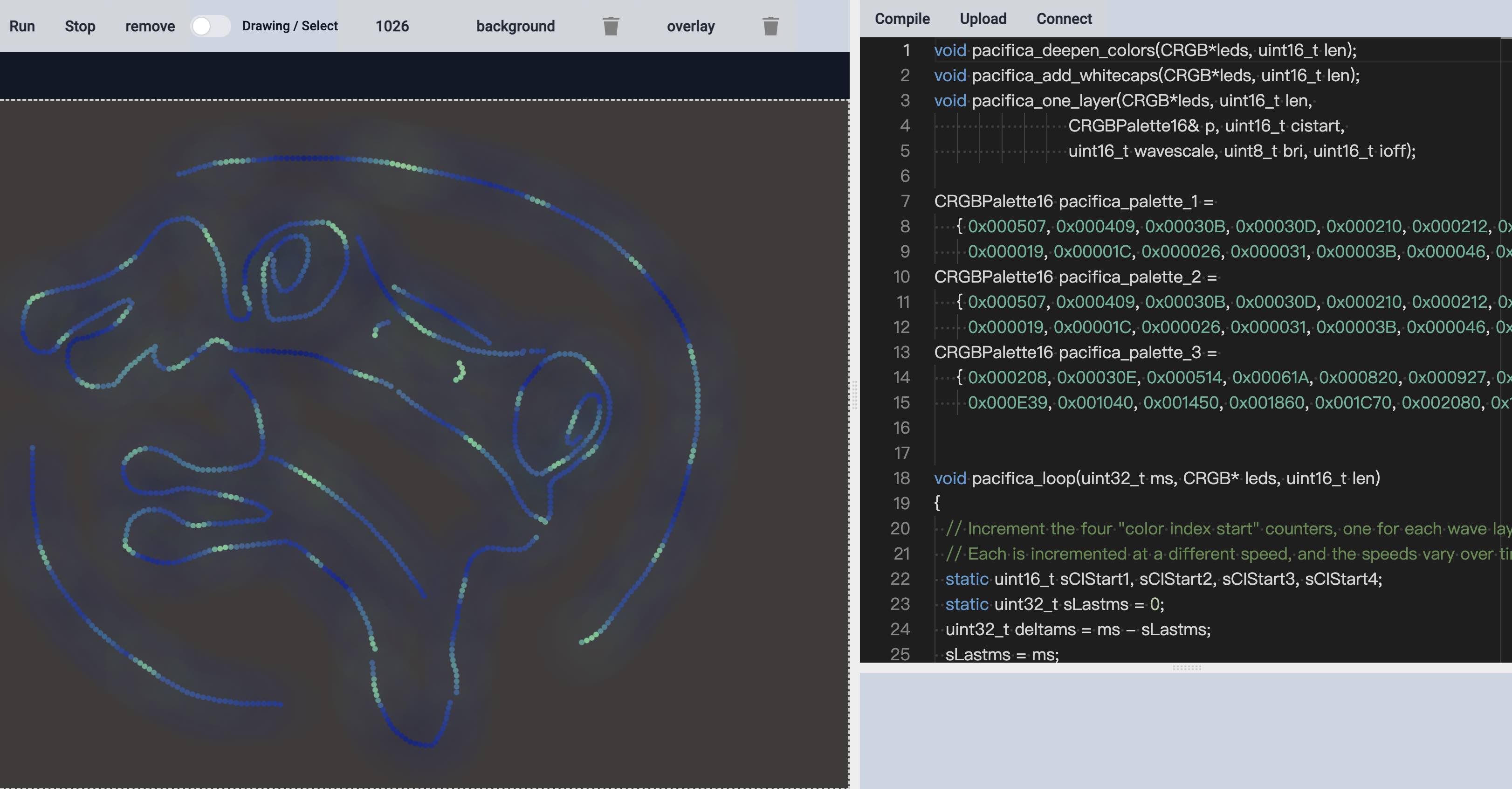Viewport: 1512px width, 789px height.
Task: Click the overlay label in the toolbar
Action: coord(690,27)
